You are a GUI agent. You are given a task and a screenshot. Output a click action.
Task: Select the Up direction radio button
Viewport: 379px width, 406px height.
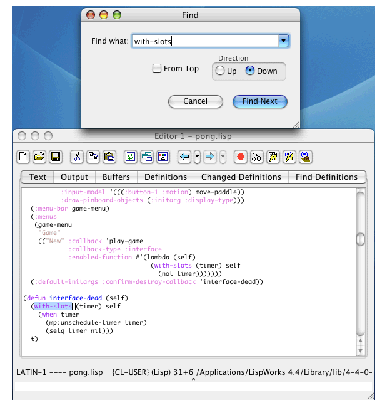coord(220,71)
